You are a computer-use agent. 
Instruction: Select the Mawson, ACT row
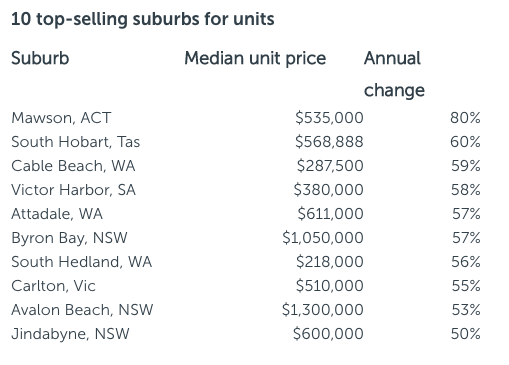(x=246, y=118)
